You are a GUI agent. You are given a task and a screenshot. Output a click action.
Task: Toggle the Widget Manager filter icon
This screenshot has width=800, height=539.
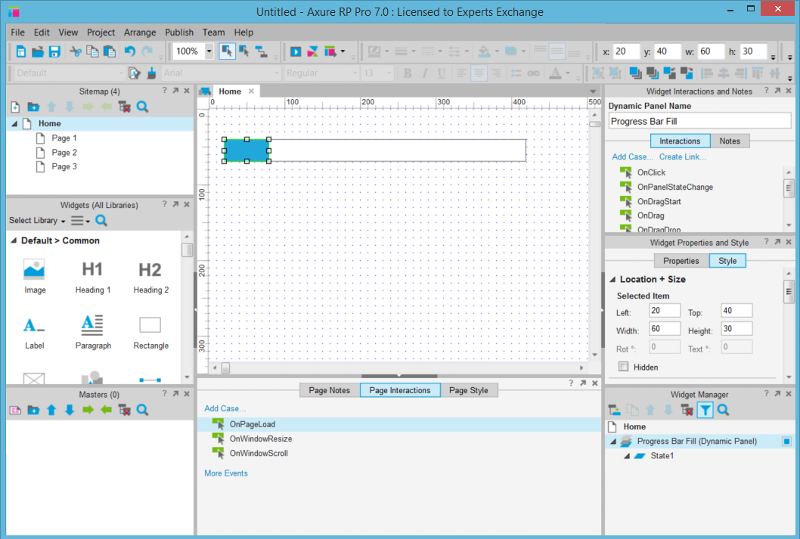click(705, 410)
